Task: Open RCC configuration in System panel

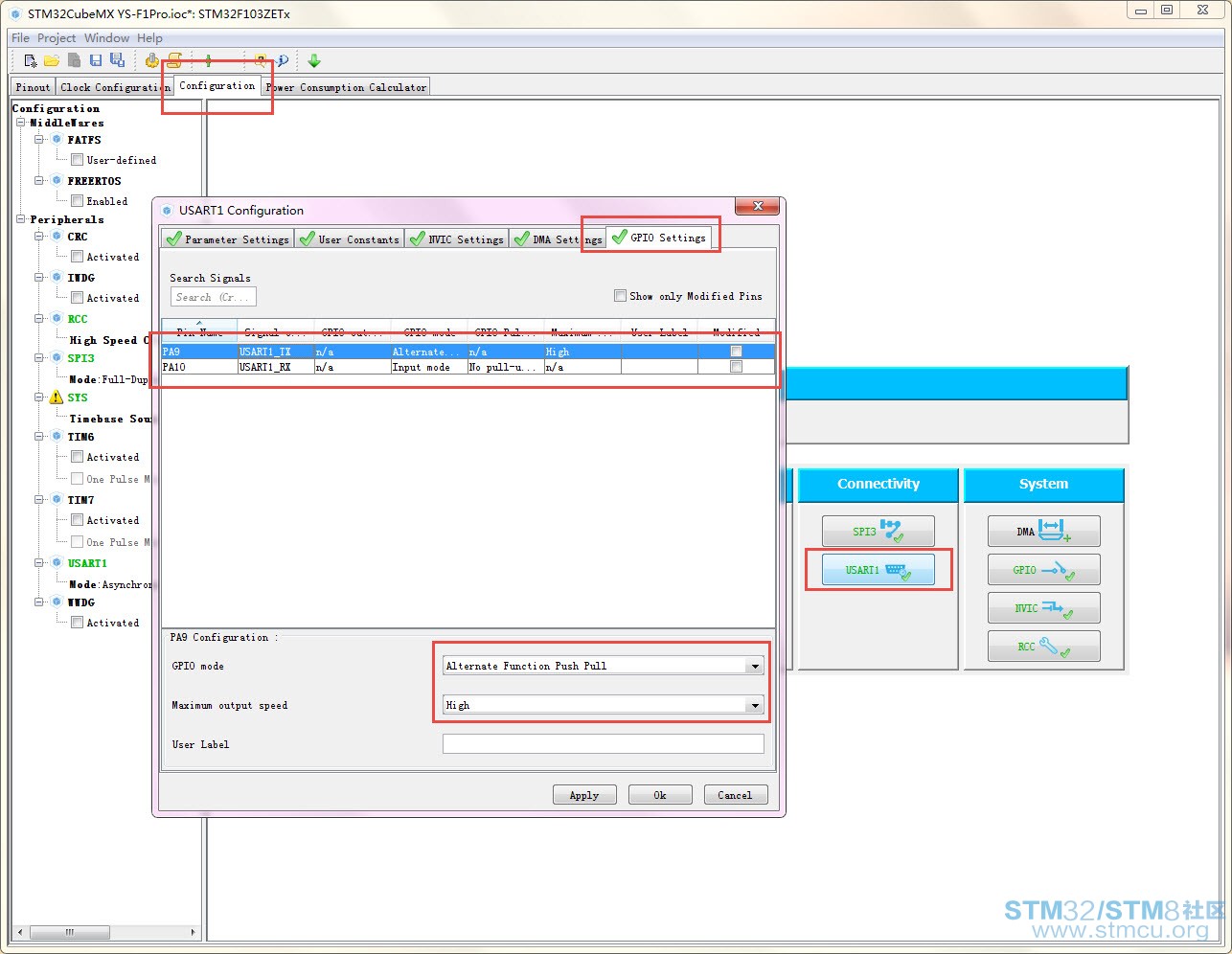Action: 1043,647
